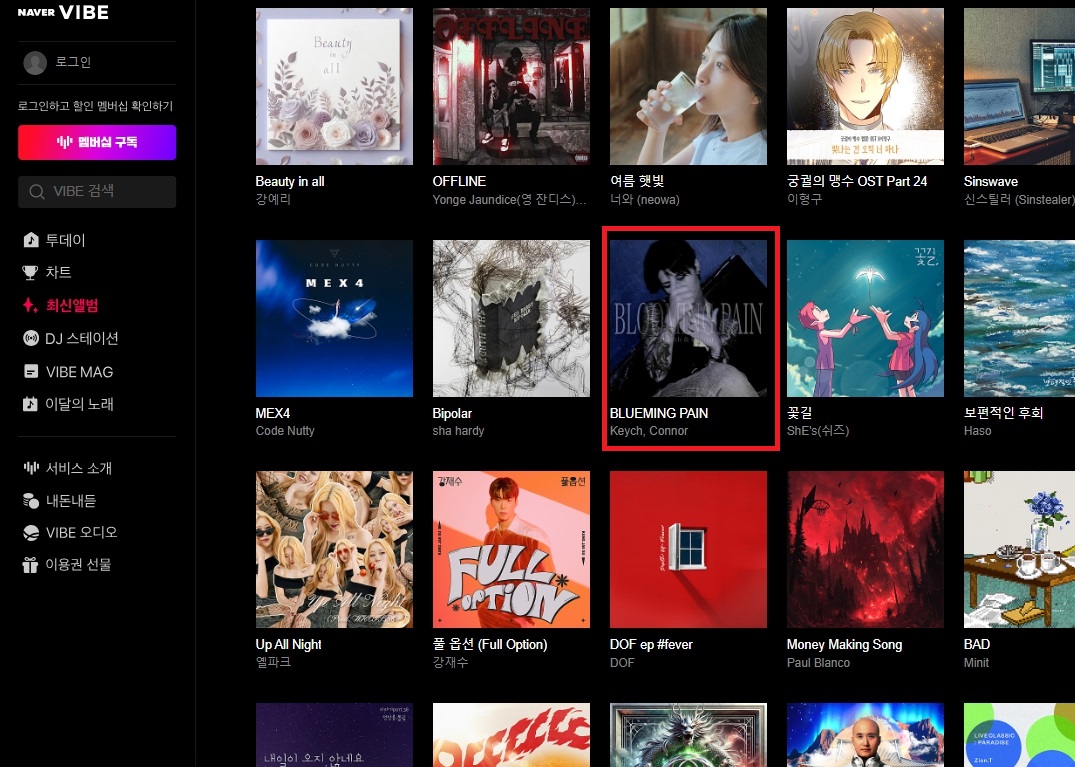1075x767 pixels.
Task: Go to DJ 스테이션 section
Action: (x=82, y=338)
